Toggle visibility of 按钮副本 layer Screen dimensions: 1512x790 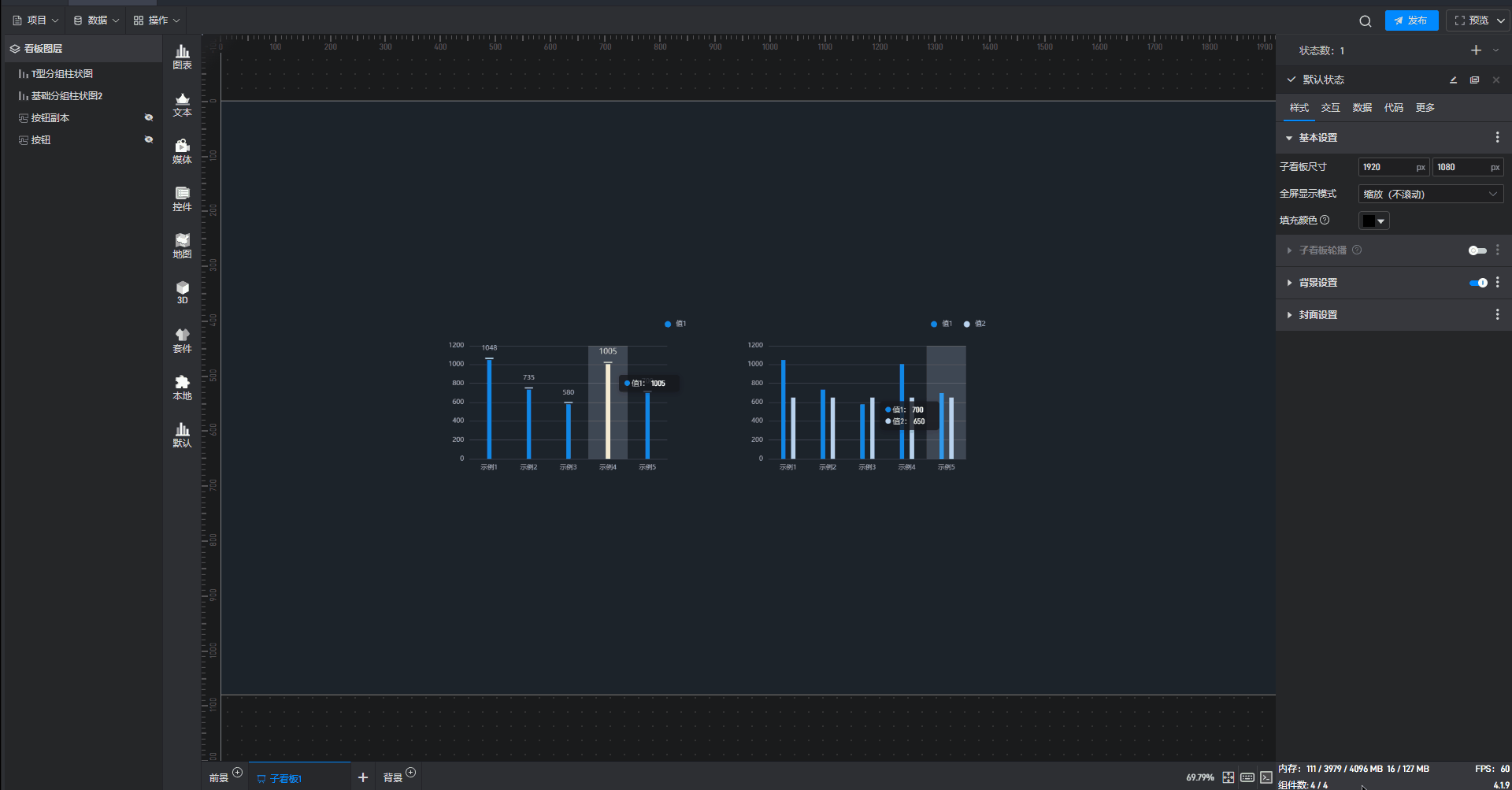[148, 118]
